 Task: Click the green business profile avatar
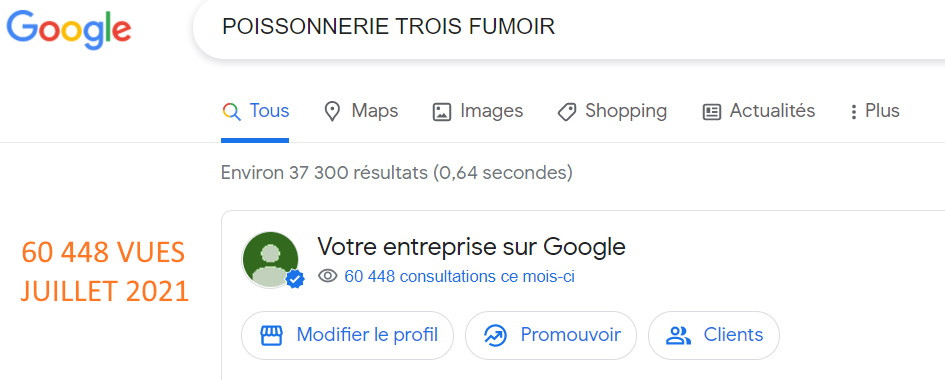(270, 260)
